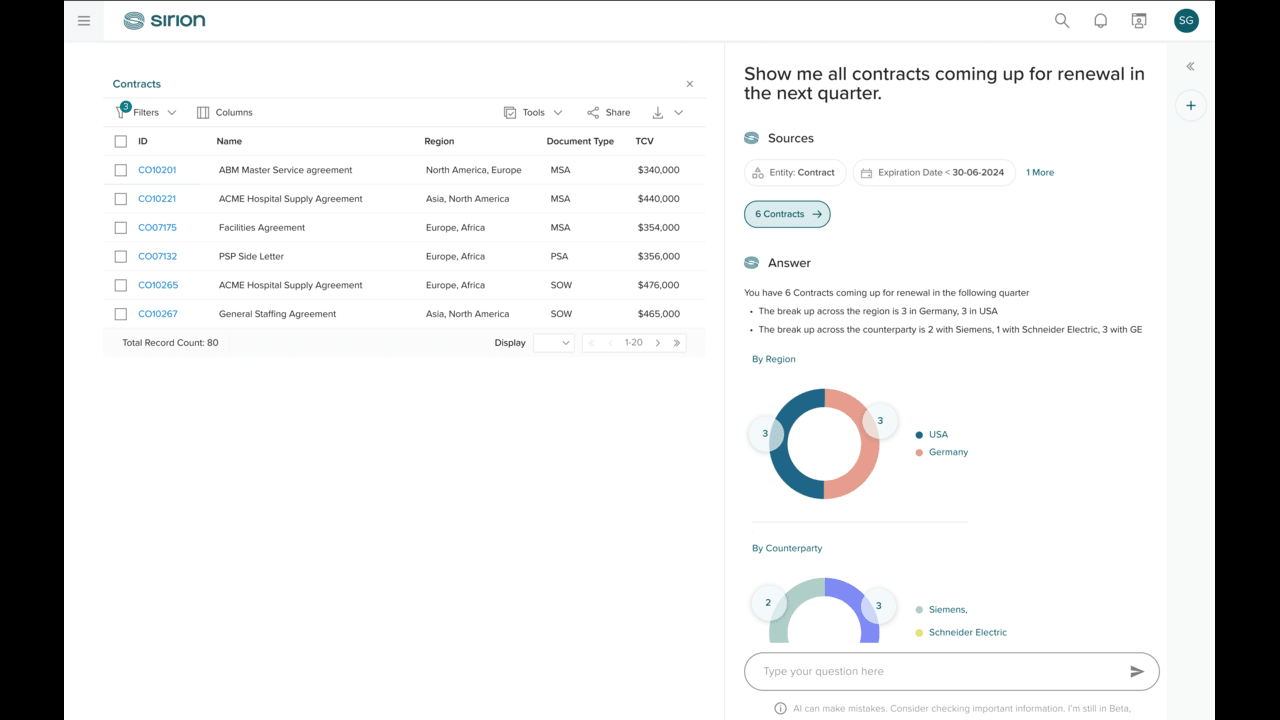Close the Contracts panel

tap(689, 84)
